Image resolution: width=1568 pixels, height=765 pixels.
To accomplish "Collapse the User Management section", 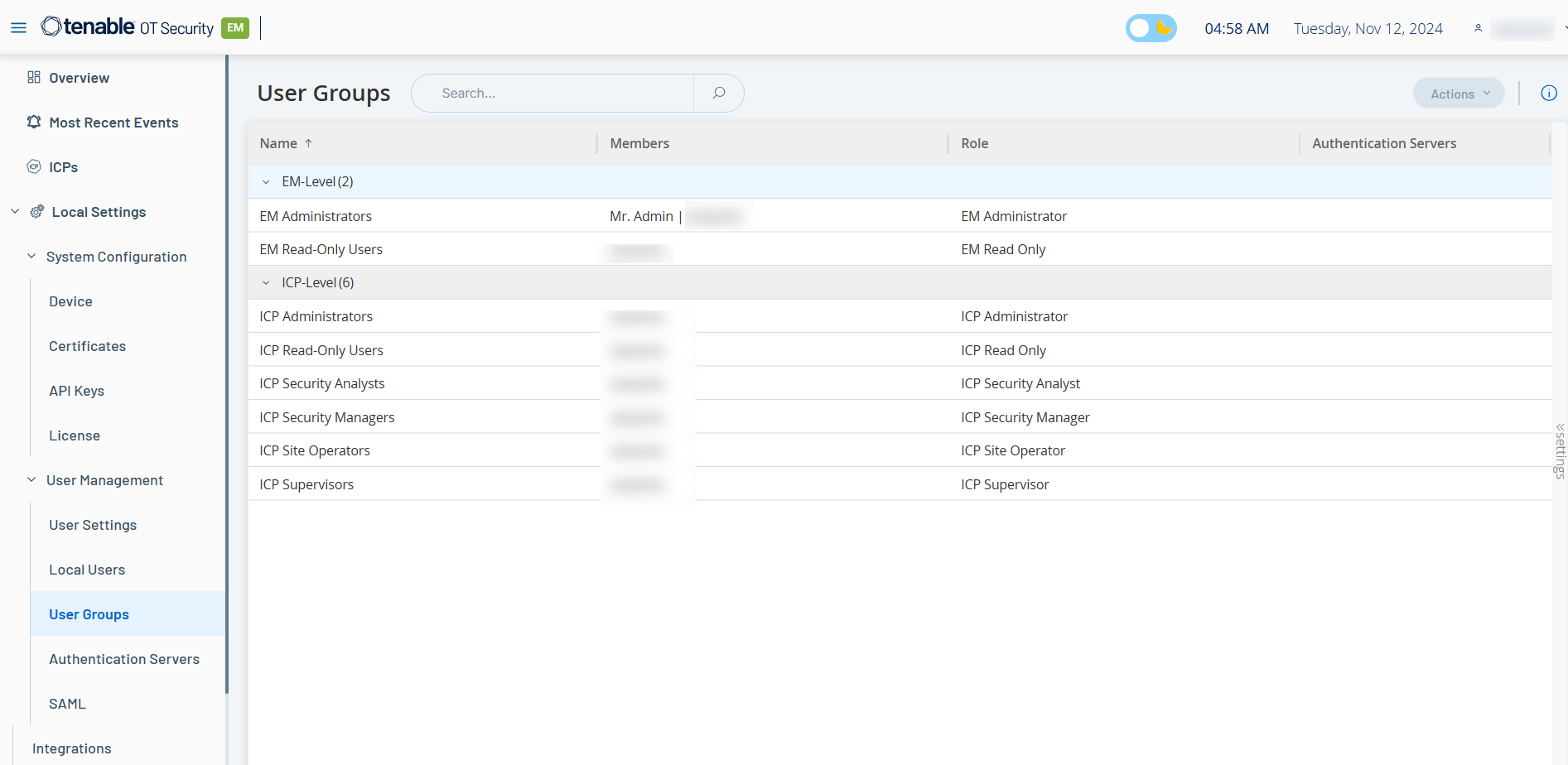I will pyautogui.click(x=31, y=480).
